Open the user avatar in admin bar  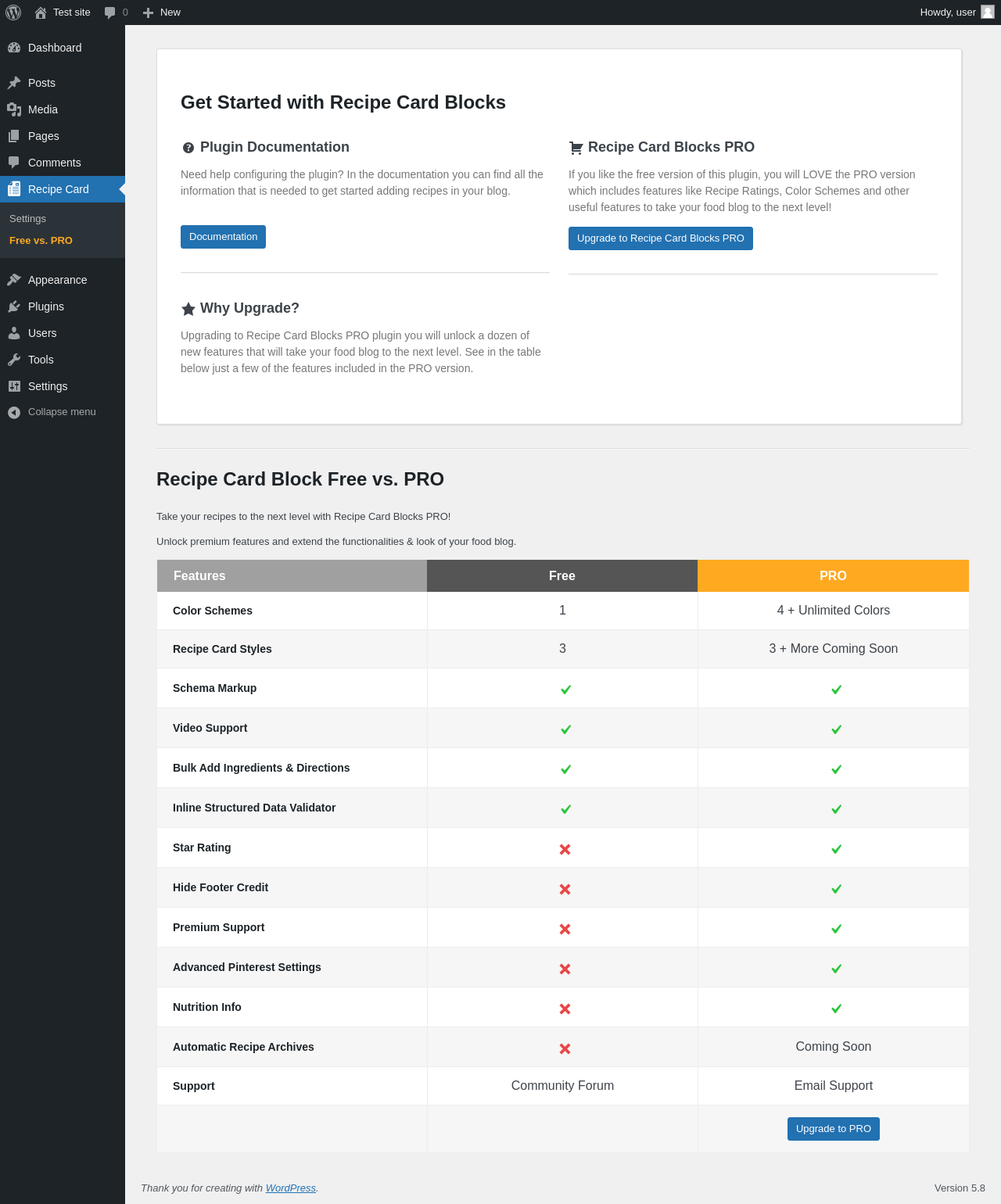point(988,12)
